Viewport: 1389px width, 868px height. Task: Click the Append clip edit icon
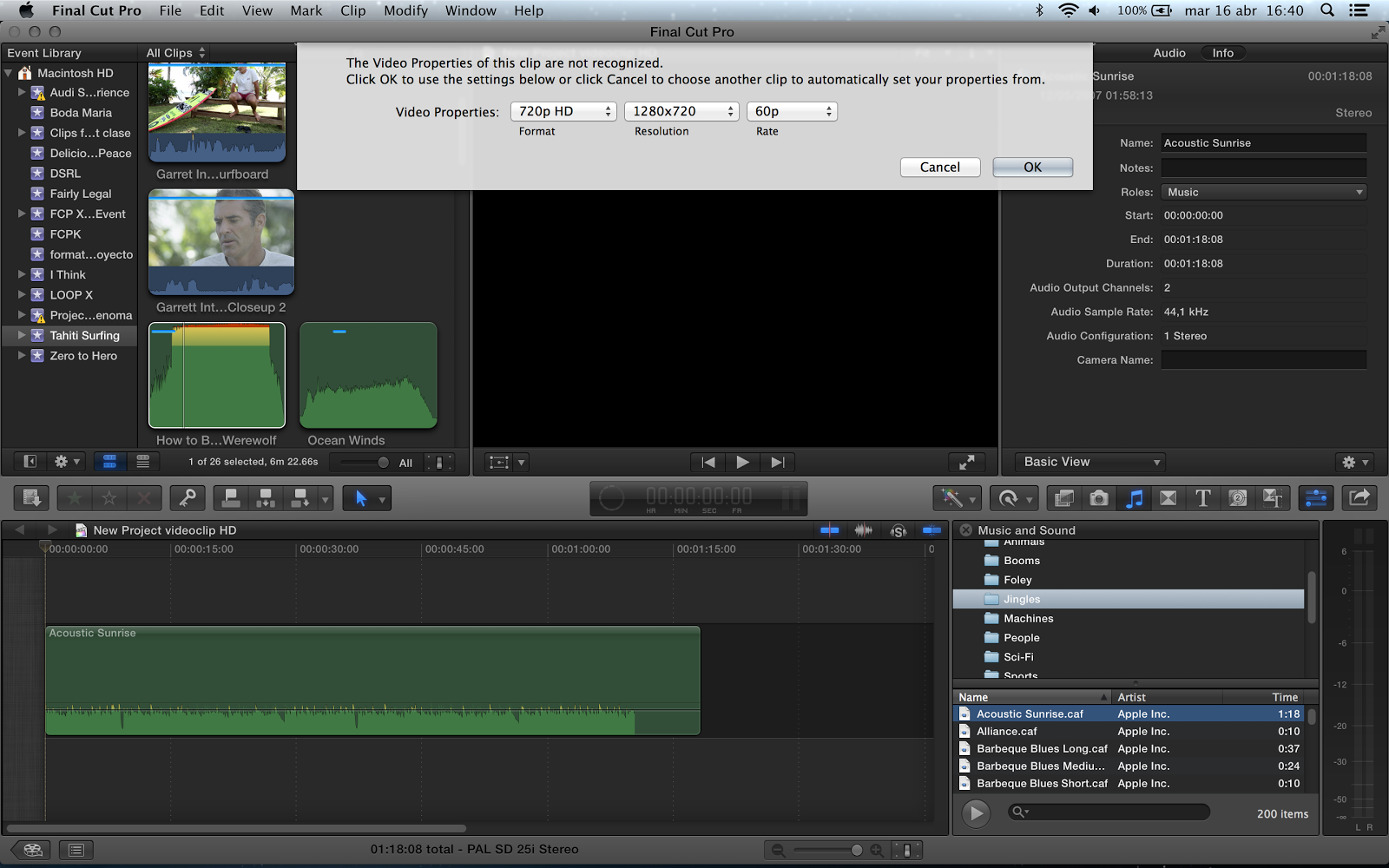pyautogui.click(x=300, y=498)
